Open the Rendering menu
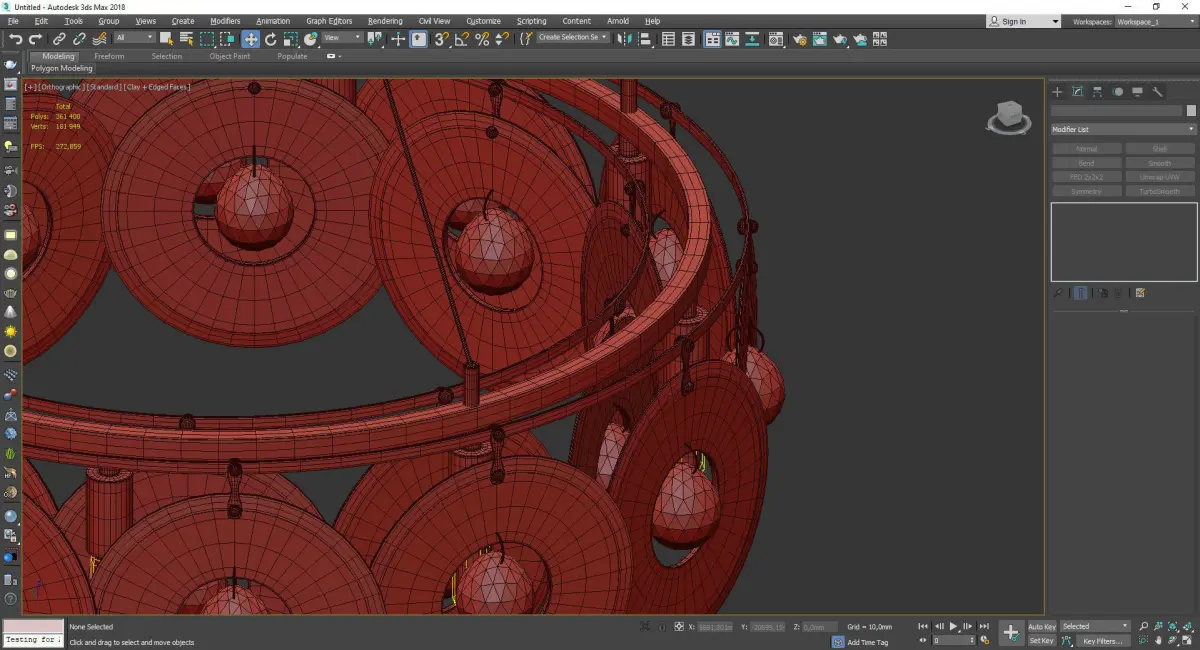The width and height of the screenshot is (1200, 650). pyautogui.click(x=384, y=21)
